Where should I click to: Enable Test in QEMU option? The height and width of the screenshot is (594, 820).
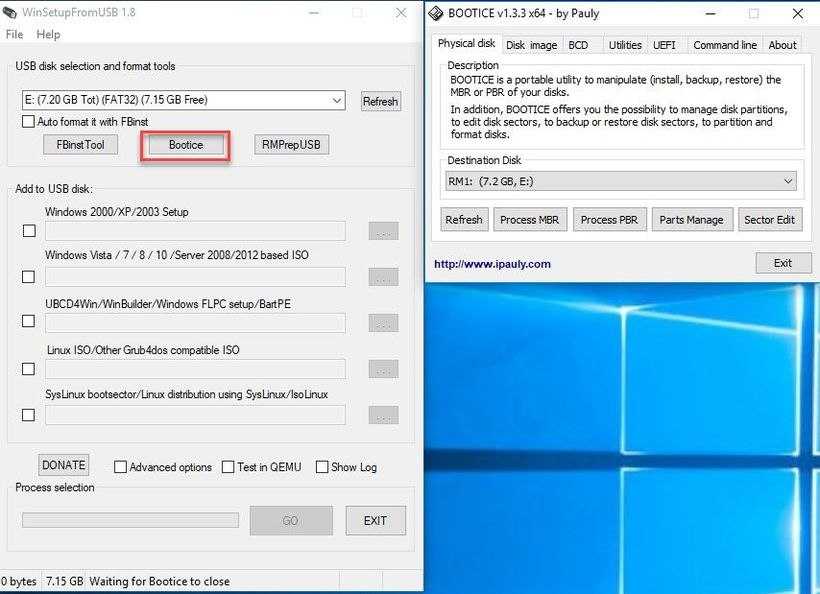228,466
